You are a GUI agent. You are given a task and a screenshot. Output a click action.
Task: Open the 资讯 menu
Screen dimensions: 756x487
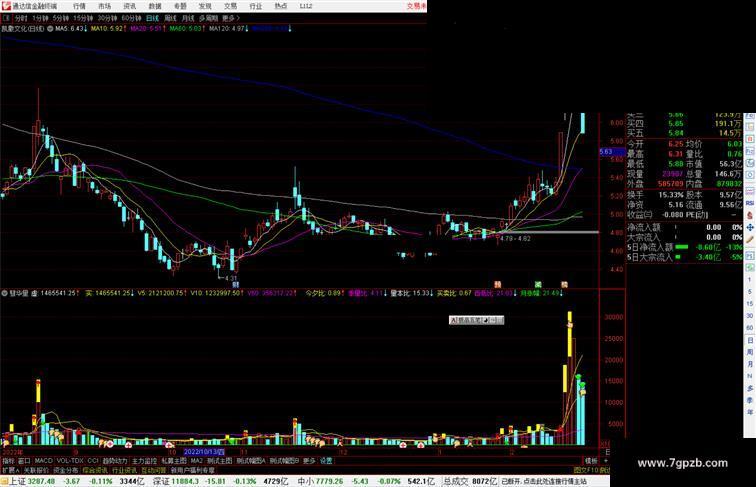(x=129, y=6)
